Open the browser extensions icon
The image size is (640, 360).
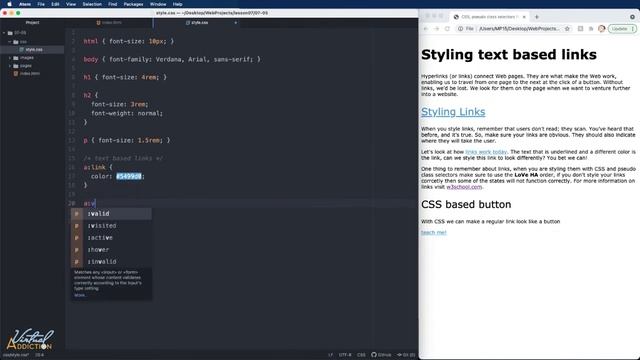(x=580, y=29)
